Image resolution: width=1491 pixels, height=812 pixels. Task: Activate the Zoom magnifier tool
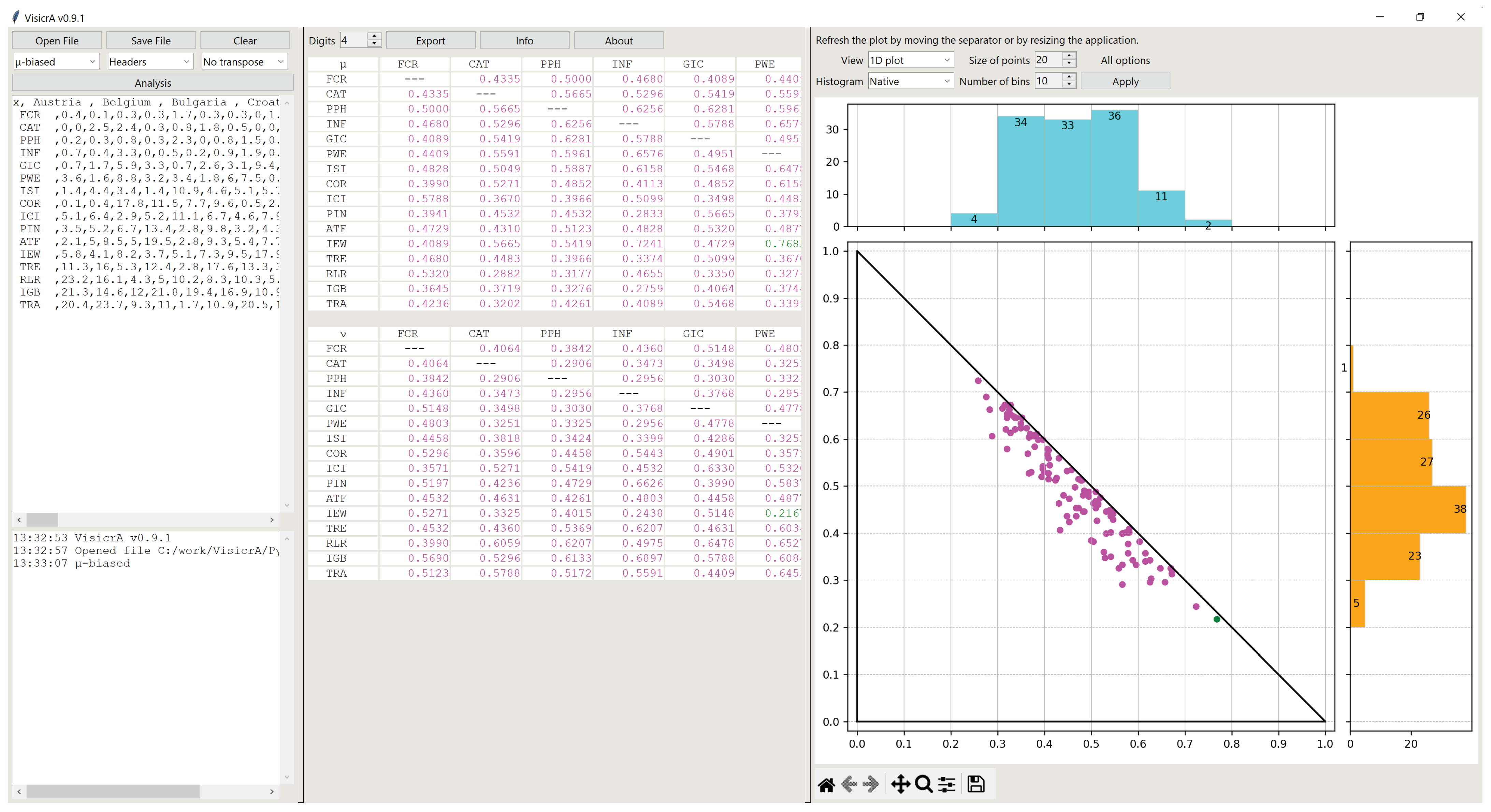click(924, 785)
